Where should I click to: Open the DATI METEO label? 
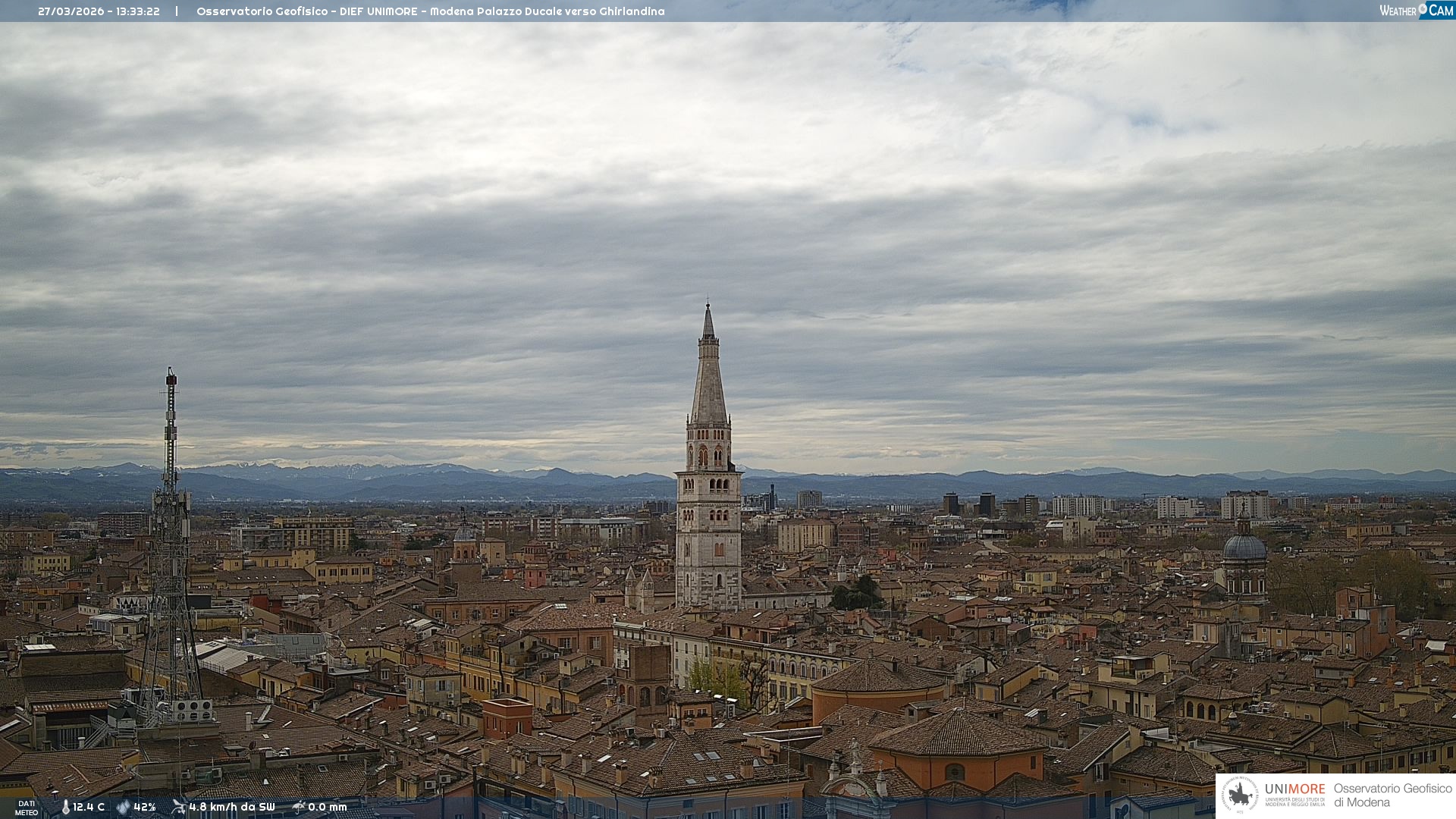click(27, 808)
